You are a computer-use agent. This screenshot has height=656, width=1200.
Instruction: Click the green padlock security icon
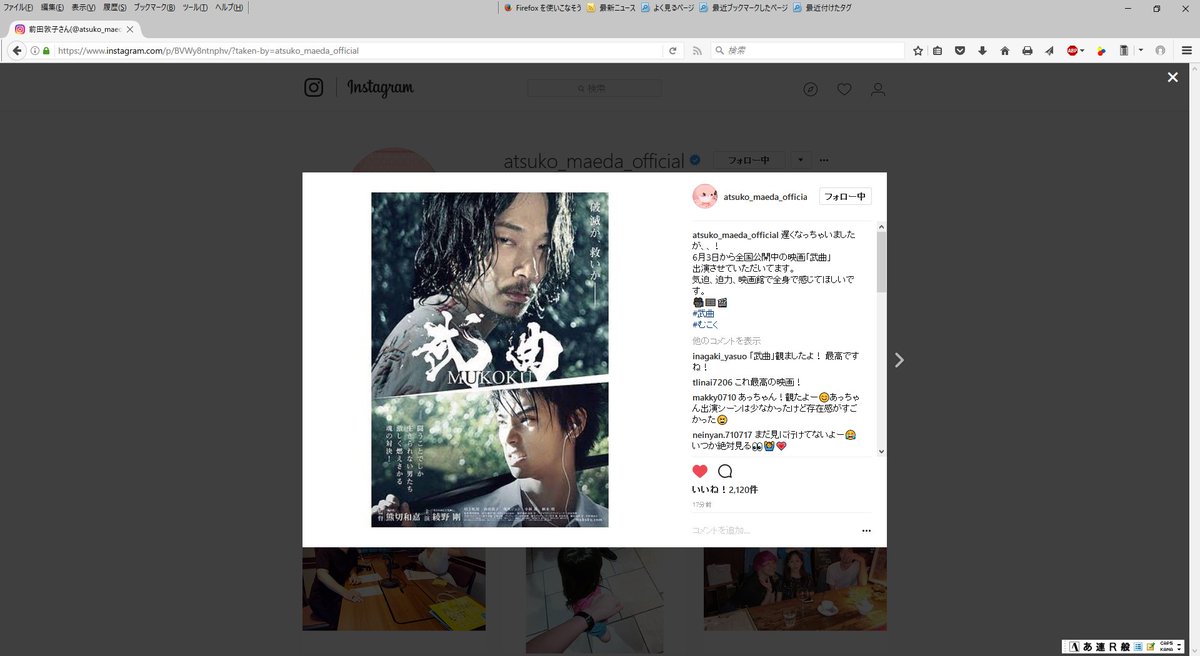click(x=46, y=50)
